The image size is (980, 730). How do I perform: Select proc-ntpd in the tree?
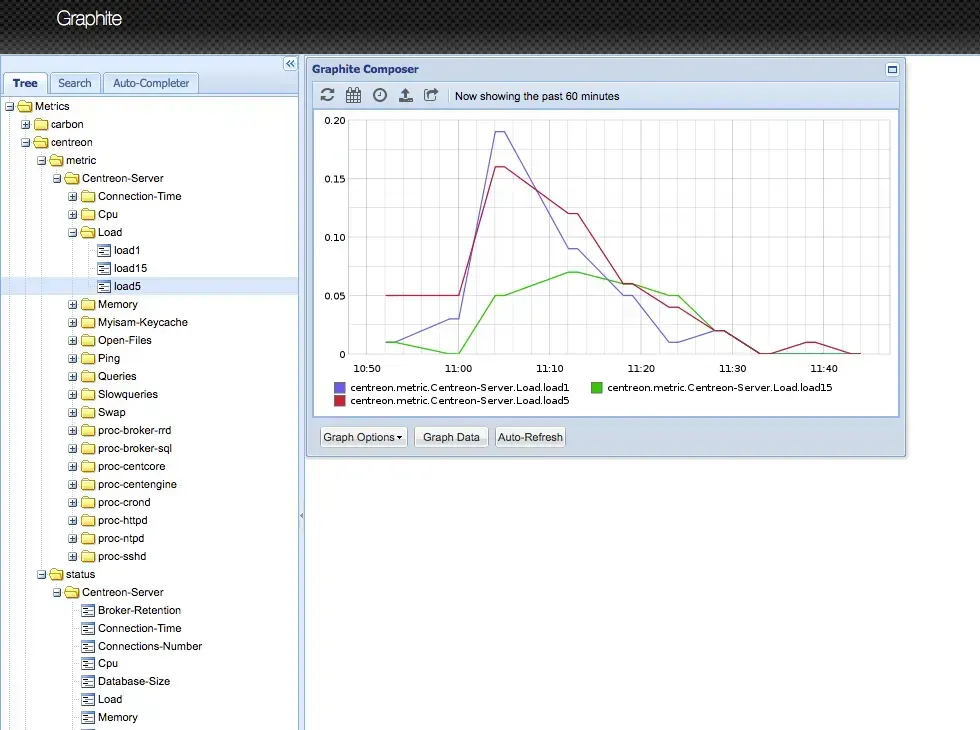121,539
